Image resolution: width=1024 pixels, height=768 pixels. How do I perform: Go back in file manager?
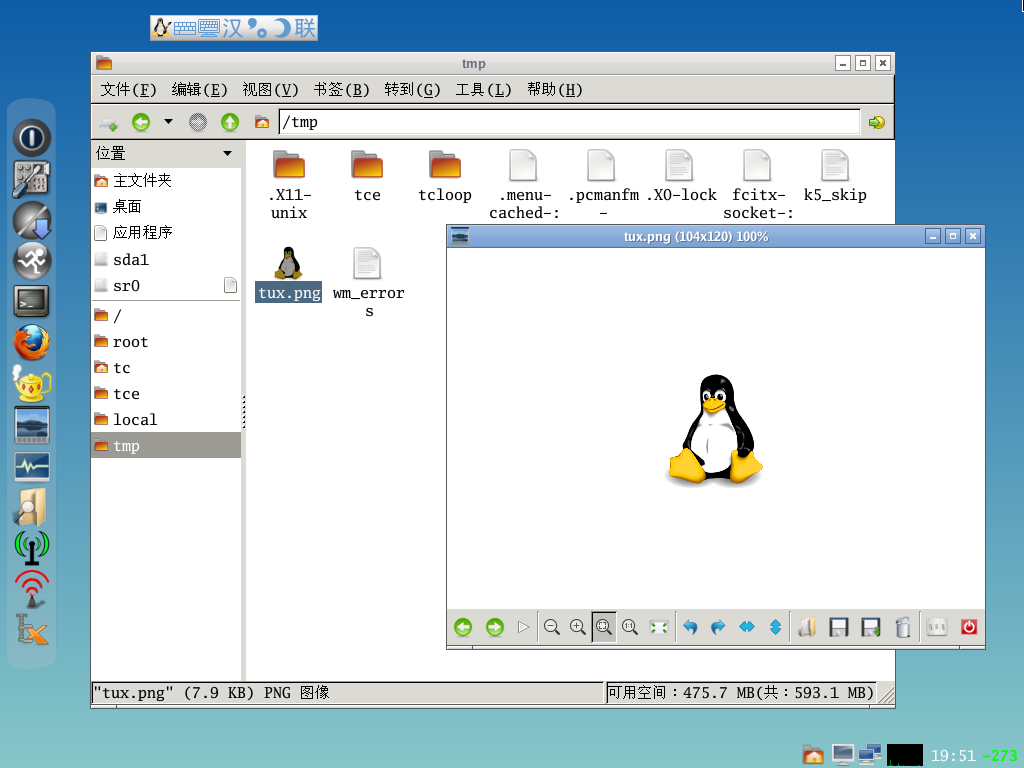tap(141, 122)
